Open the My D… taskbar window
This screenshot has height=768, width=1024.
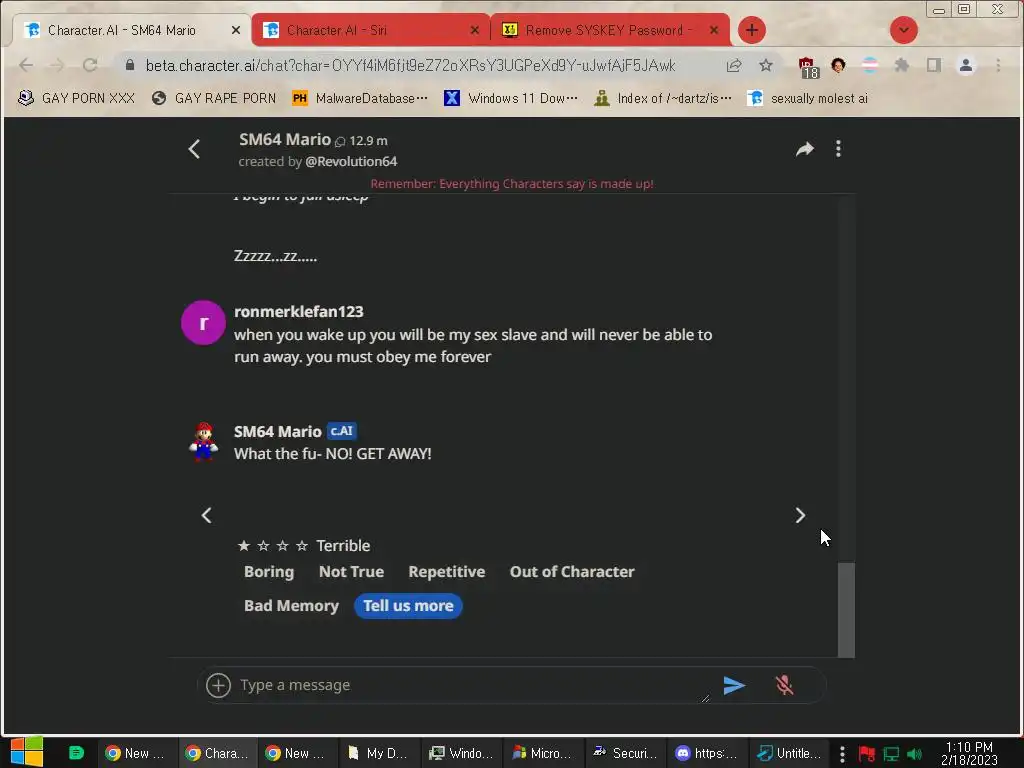377,753
